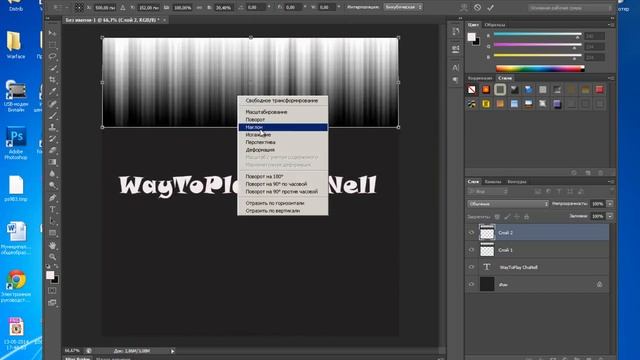Click the reference point location grid icon
This screenshot has width=640, height=360.
[x=79, y=7]
